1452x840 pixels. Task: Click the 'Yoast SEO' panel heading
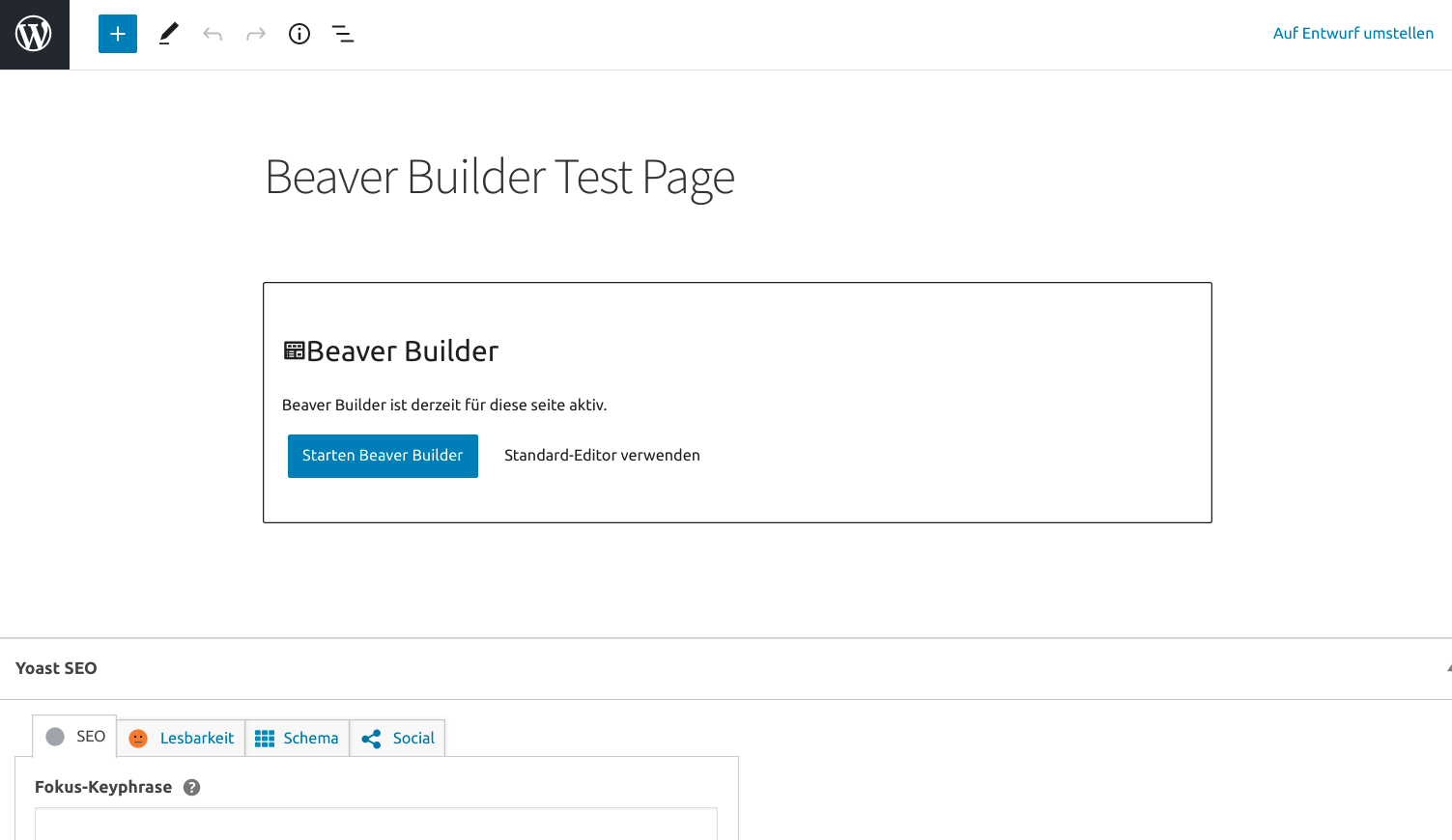(x=56, y=668)
